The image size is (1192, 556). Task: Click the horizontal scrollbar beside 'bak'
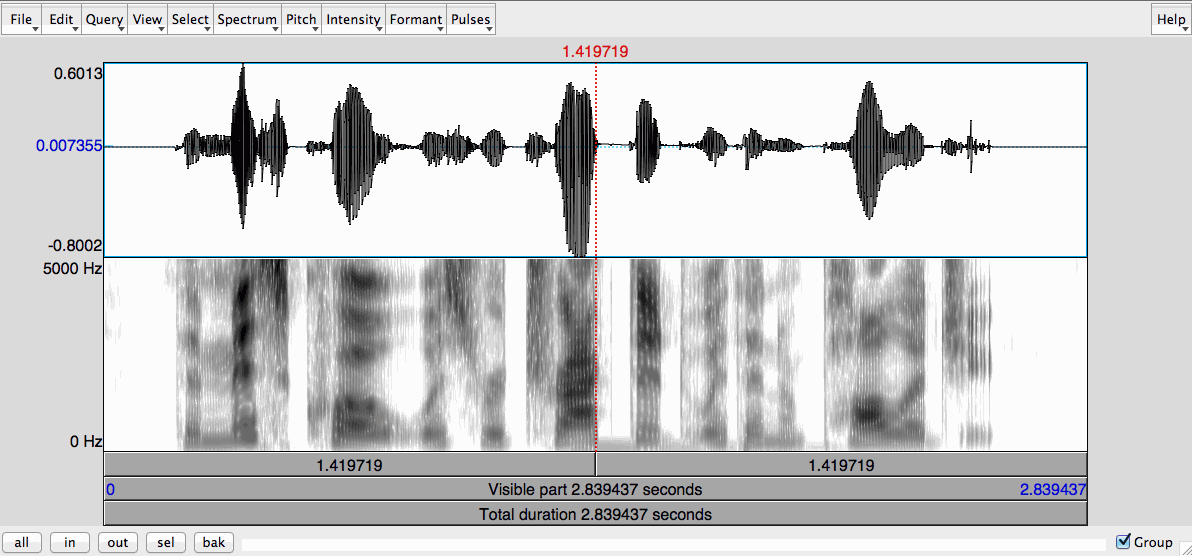[x=672, y=544]
